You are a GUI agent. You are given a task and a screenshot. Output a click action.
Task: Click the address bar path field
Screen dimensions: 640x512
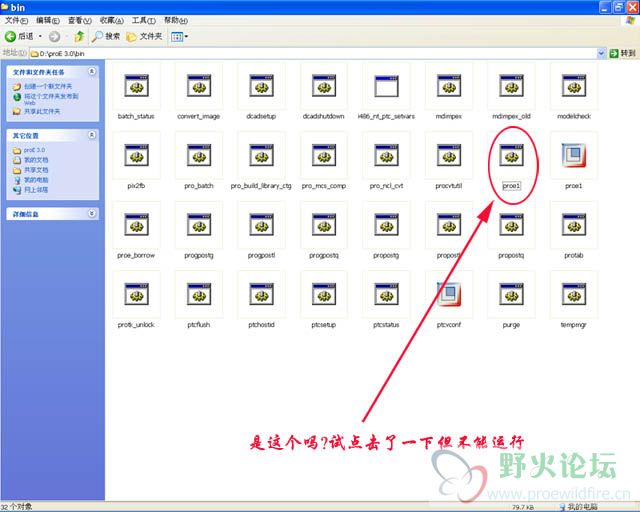tap(313, 53)
